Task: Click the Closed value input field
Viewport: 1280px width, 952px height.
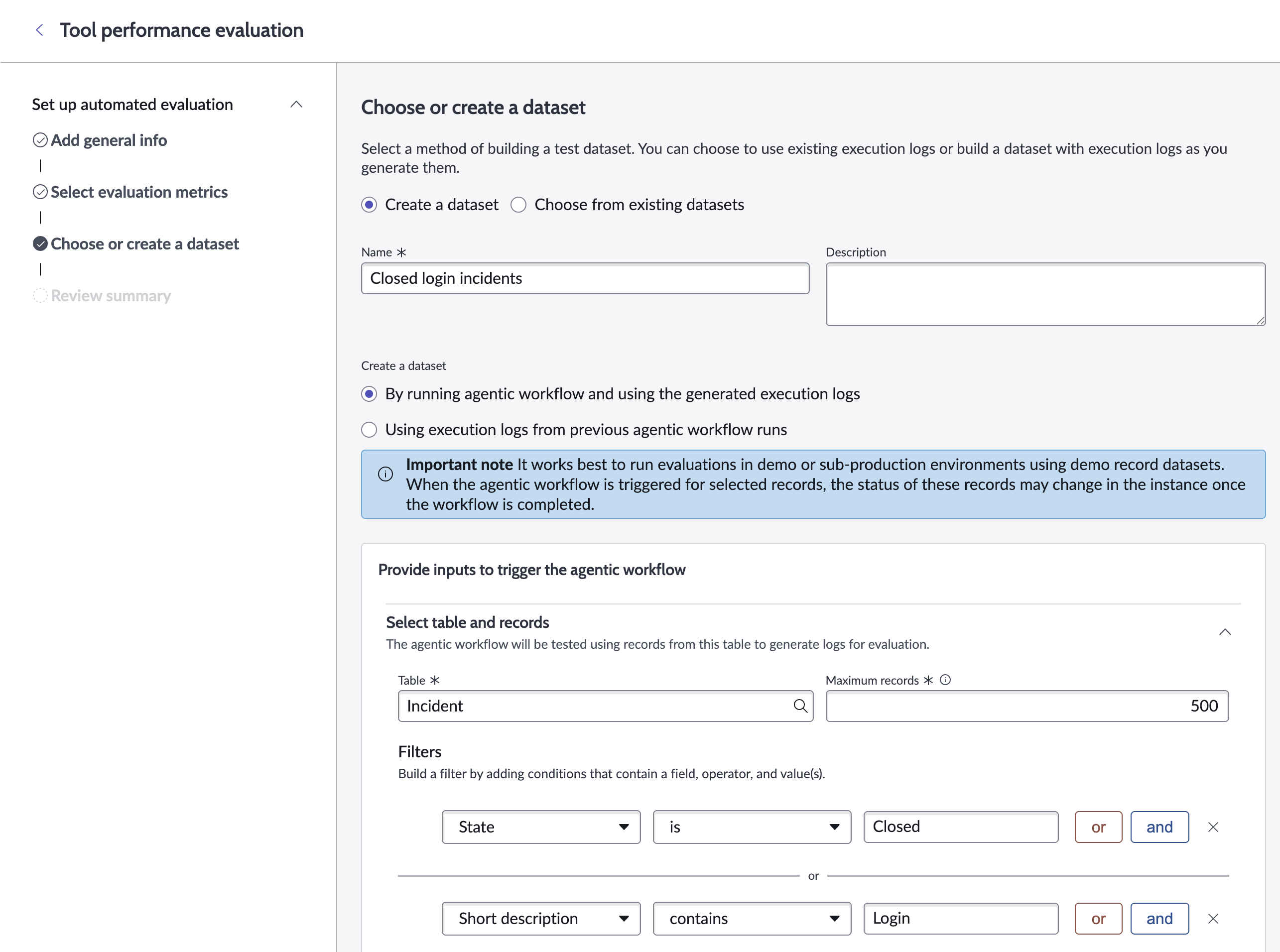Action: (961, 827)
